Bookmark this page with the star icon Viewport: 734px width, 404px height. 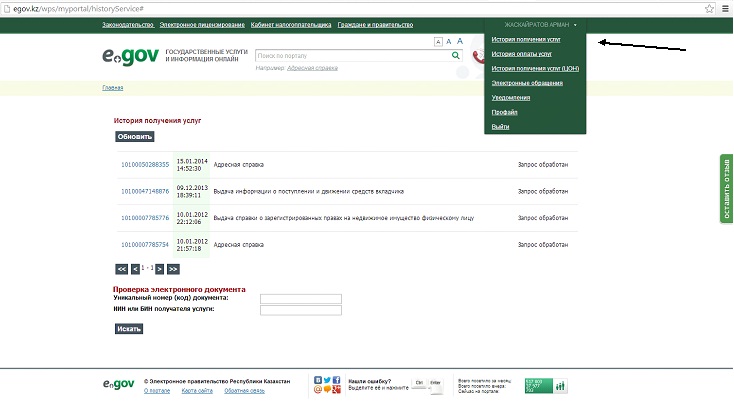(708, 7)
